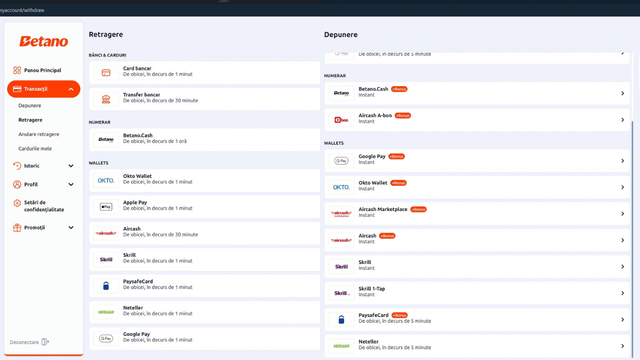This screenshot has height=360, width=640.
Task: Select PaysafeCard lock icon under Retragere
Action: [x=106, y=286]
